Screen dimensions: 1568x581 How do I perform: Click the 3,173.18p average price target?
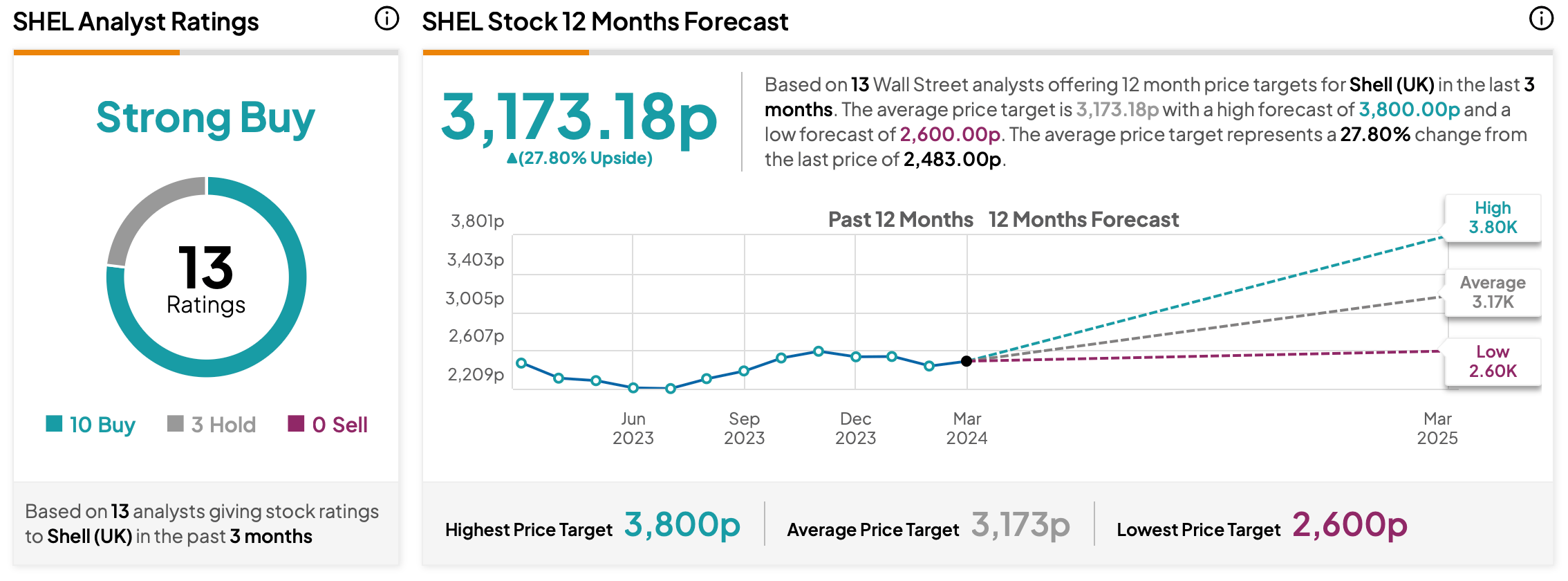point(579,118)
